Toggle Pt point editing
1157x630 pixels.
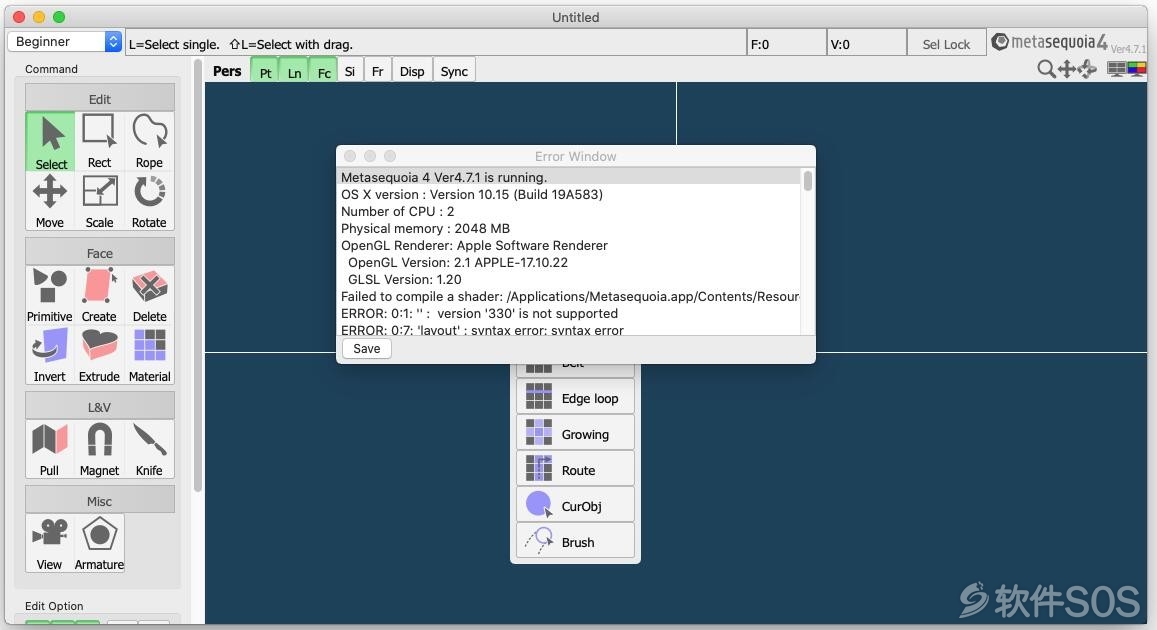click(265, 71)
